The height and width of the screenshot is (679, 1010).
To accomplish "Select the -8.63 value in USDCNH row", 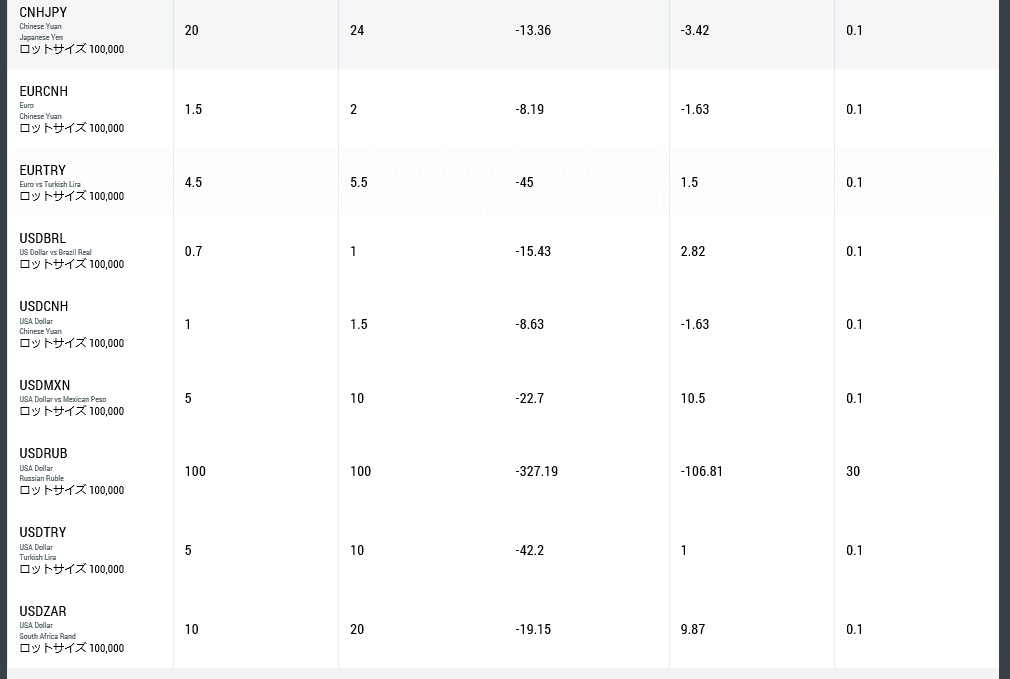I will click(529, 324).
